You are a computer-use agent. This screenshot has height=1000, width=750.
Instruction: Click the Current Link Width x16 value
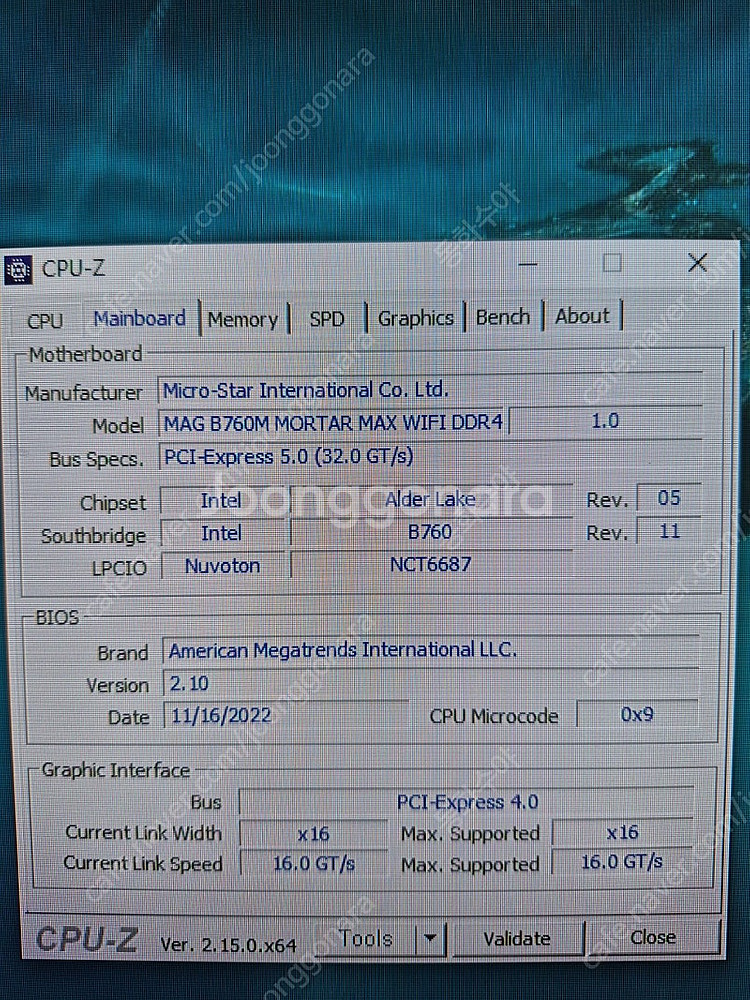pos(313,834)
